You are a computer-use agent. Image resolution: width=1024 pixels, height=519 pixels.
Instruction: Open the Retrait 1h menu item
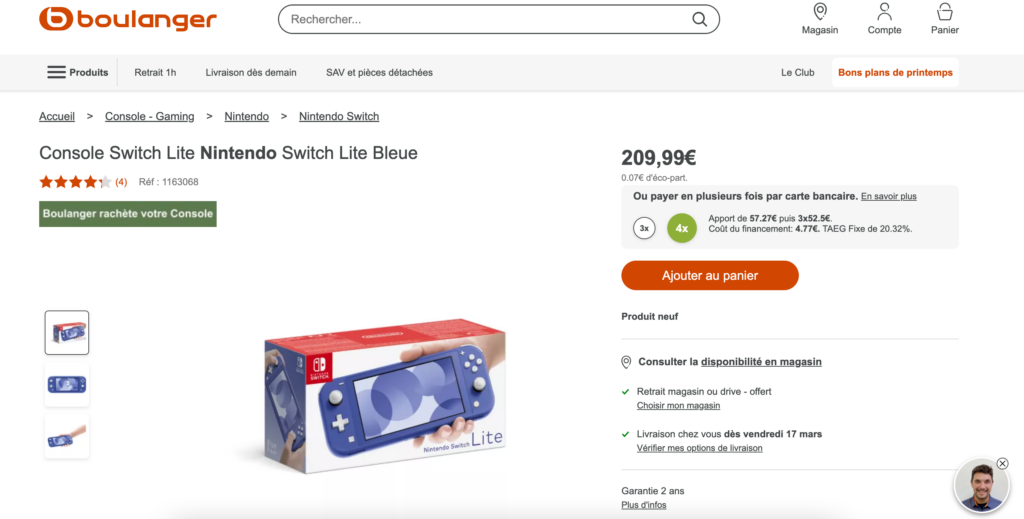pos(155,72)
